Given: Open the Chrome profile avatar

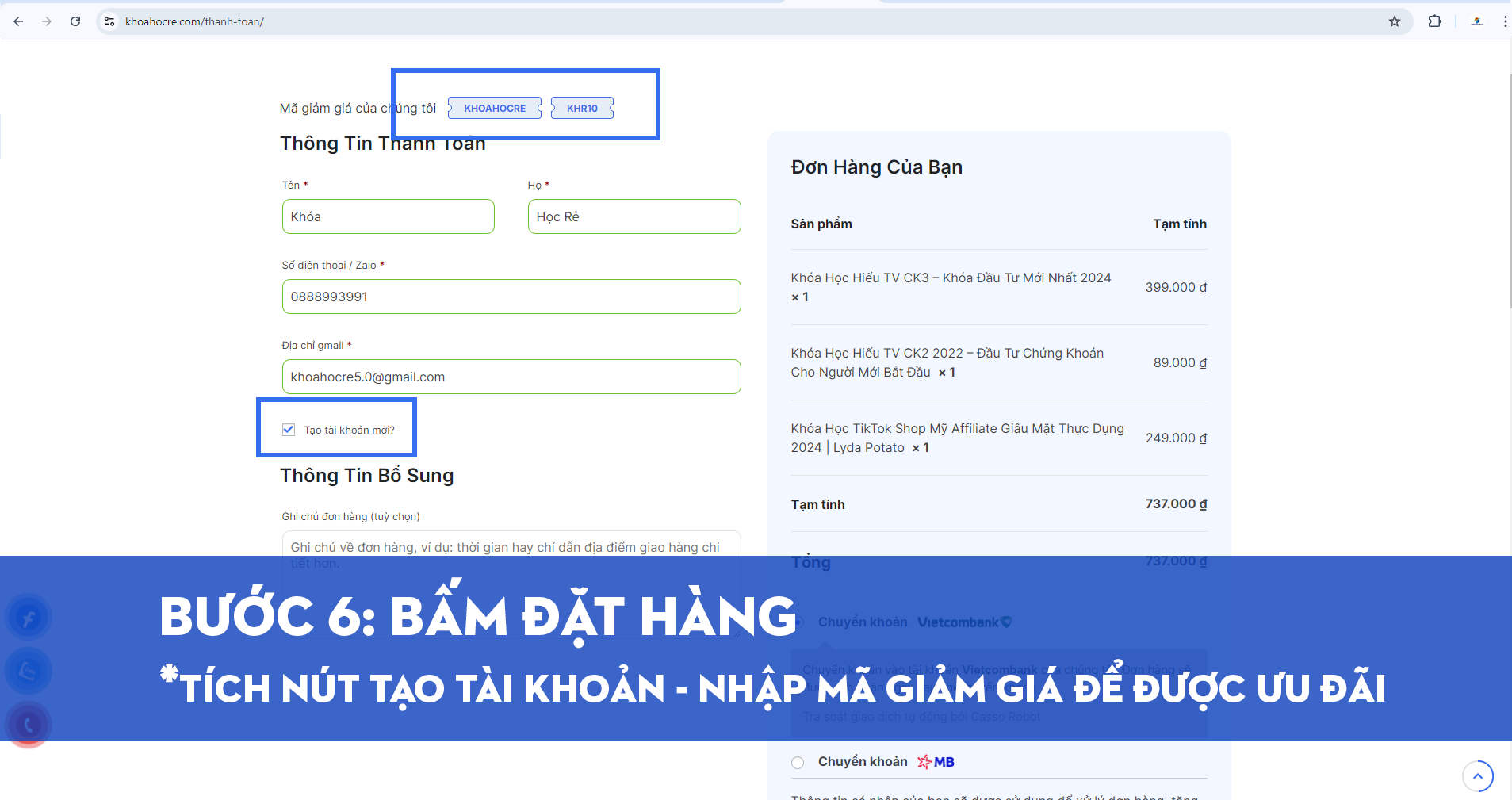Looking at the screenshot, I should tap(1476, 21).
